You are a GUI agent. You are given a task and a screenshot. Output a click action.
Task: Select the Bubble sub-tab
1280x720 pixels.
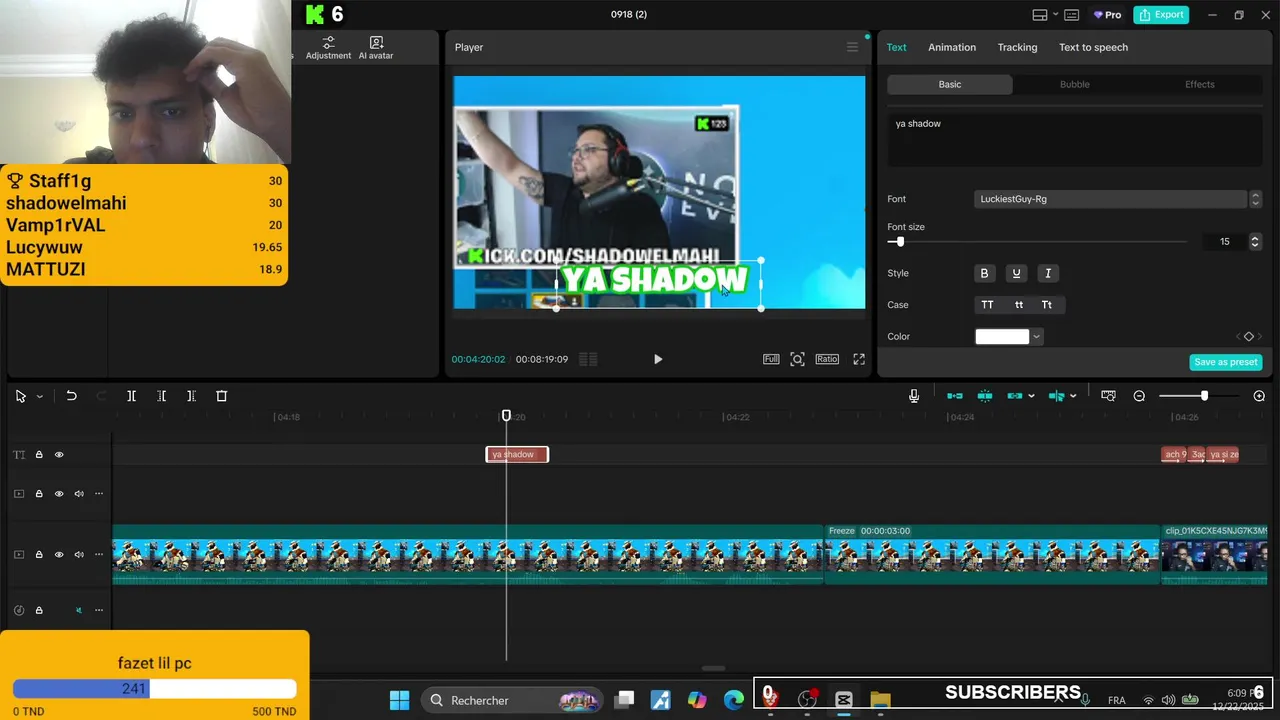[1075, 84]
